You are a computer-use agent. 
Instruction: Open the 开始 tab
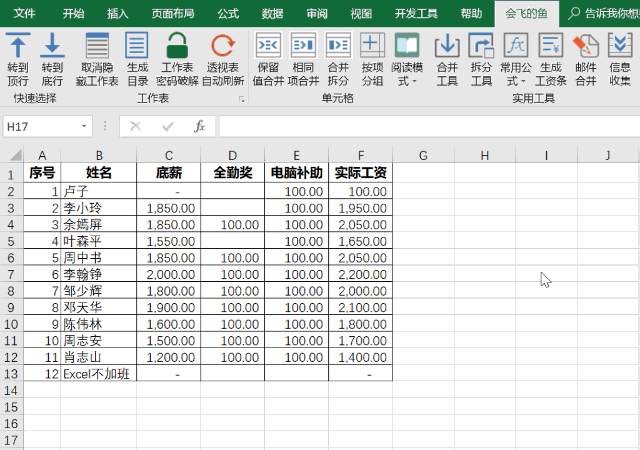coord(73,13)
